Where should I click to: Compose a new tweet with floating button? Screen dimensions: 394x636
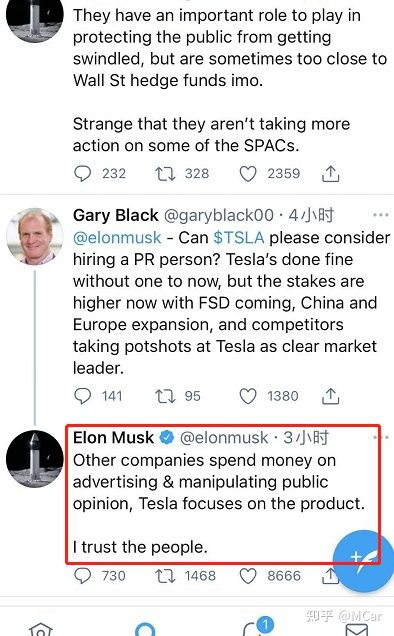coord(363,561)
